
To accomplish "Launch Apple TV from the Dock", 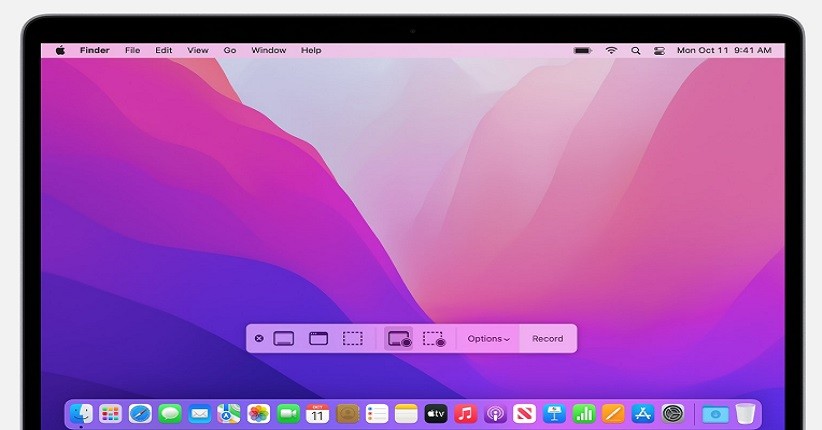I will pyautogui.click(x=436, y=414).
